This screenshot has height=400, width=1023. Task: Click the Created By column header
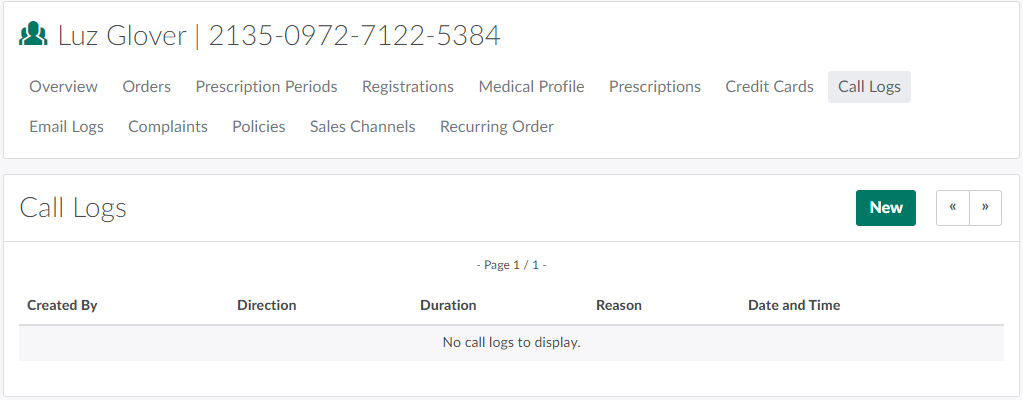(x=62, y=305)
